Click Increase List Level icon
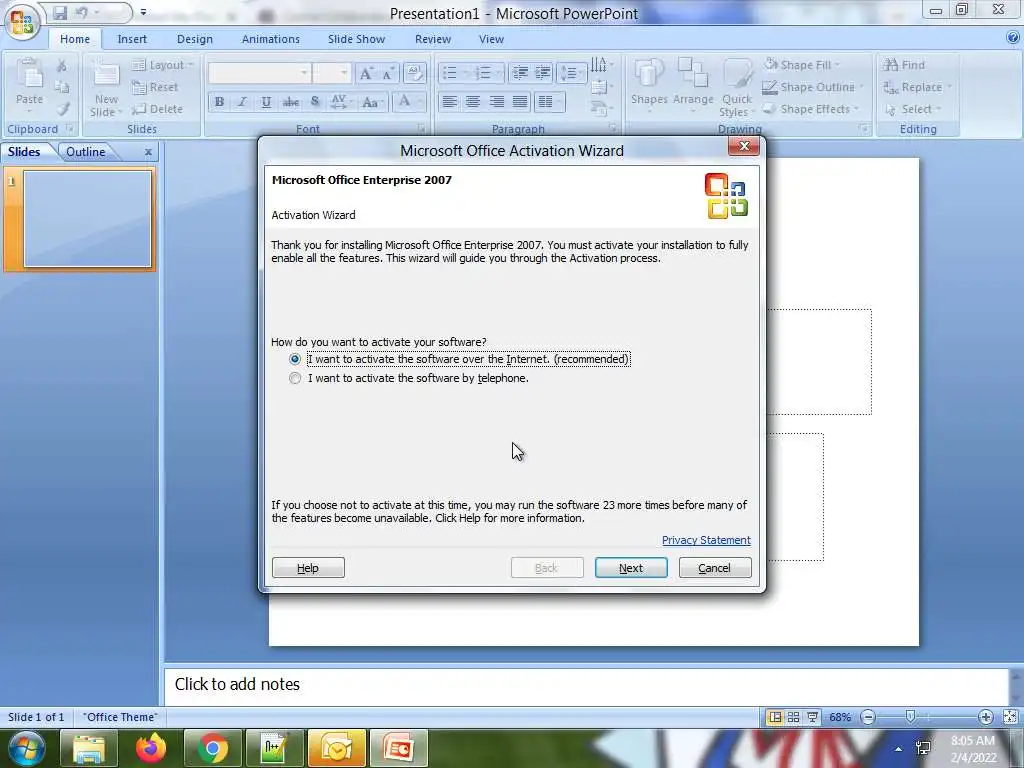The image size is (1024, 768). click(543, 72)
